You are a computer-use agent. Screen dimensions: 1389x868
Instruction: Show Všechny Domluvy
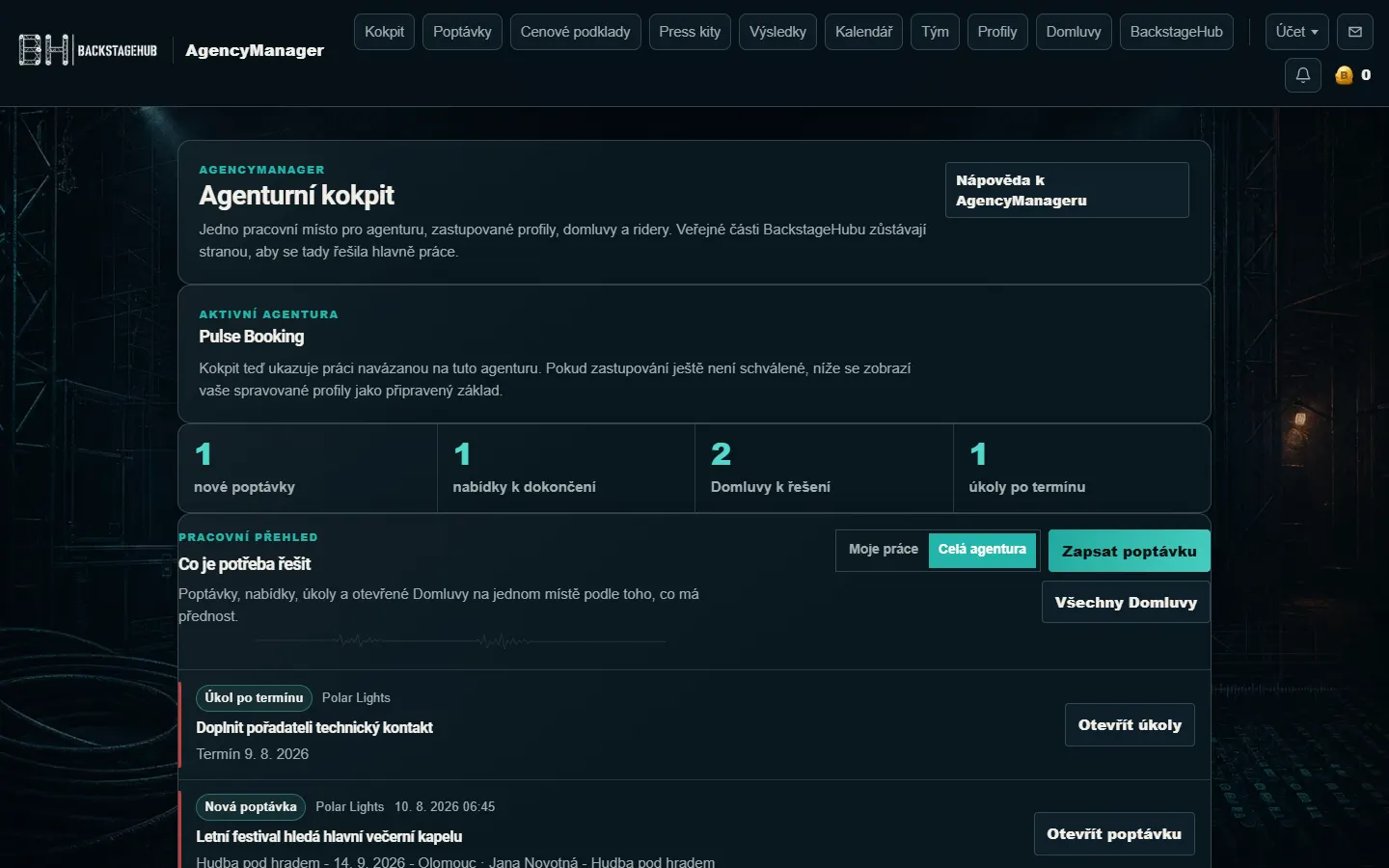[x=1126, y=603]
